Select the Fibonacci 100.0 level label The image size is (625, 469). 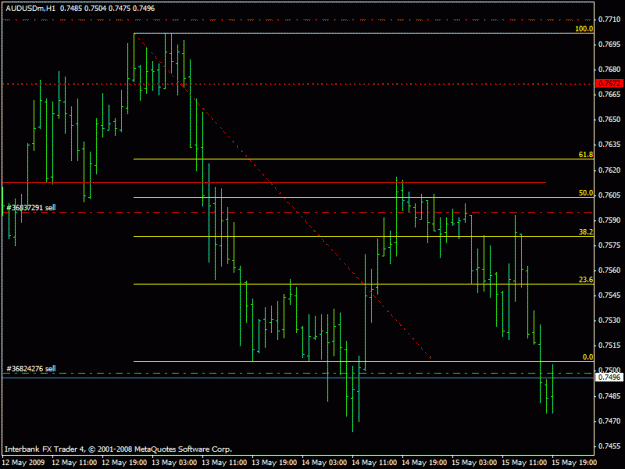point(584,29)
